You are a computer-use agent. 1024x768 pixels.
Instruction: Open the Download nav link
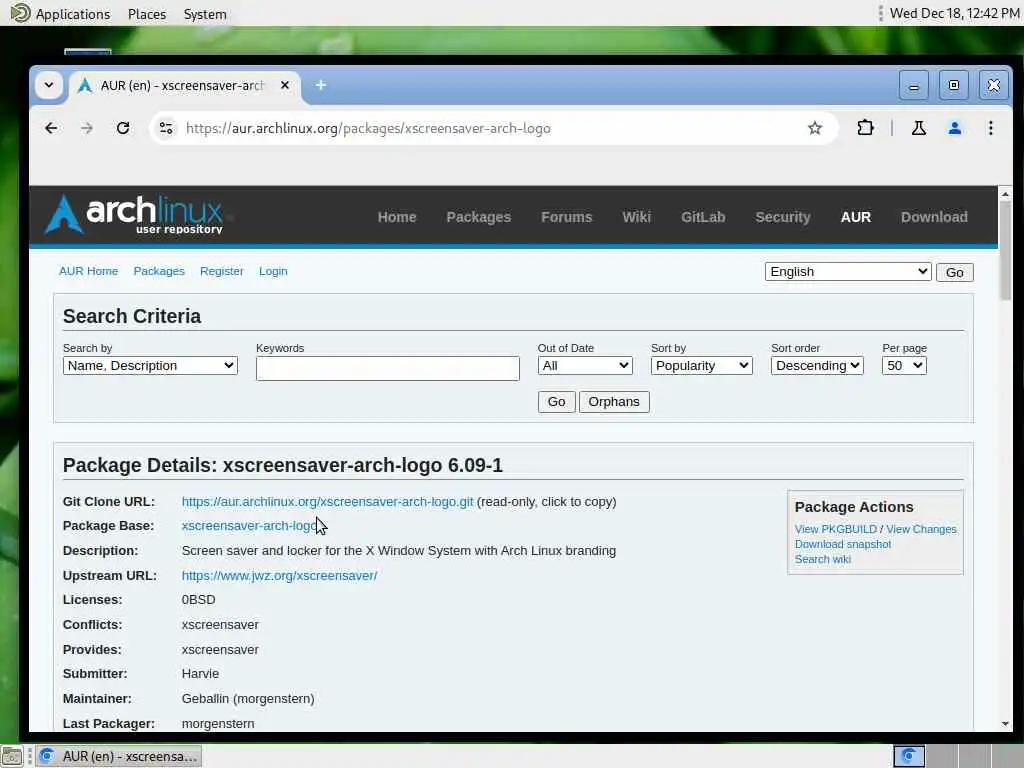[935, 217]
